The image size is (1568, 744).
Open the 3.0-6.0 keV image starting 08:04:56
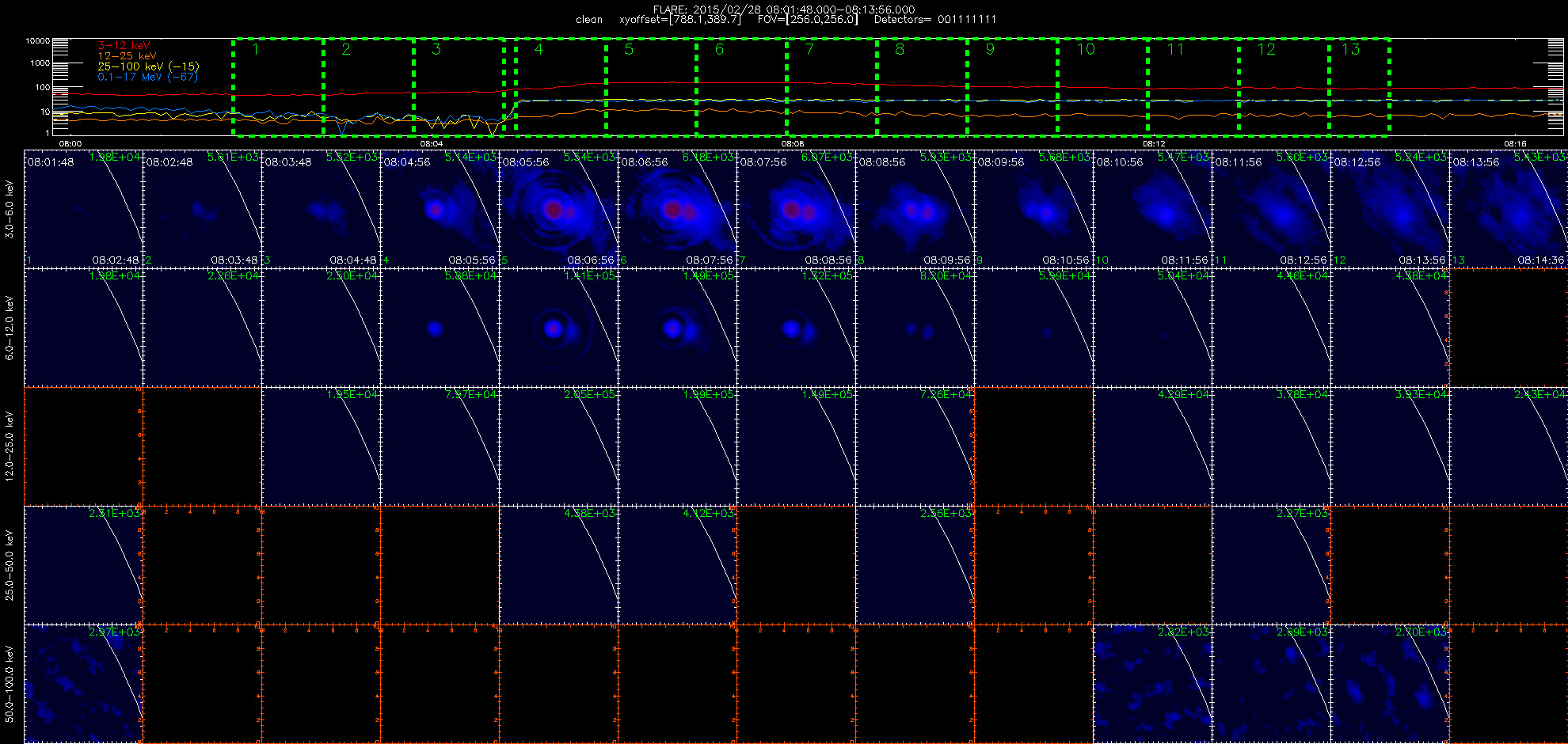(440, 209)
